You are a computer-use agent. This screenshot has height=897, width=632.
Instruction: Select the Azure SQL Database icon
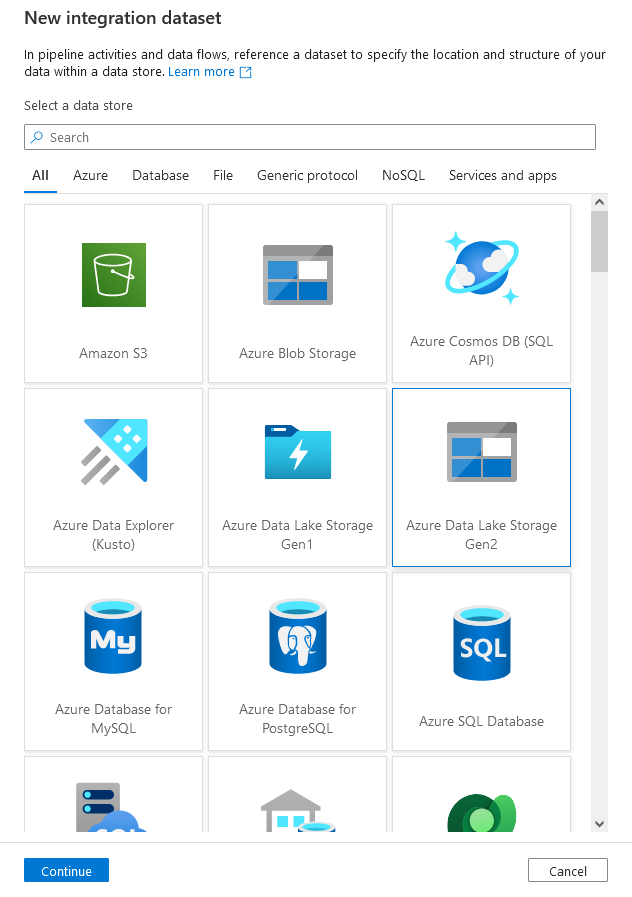coord(482,643)
